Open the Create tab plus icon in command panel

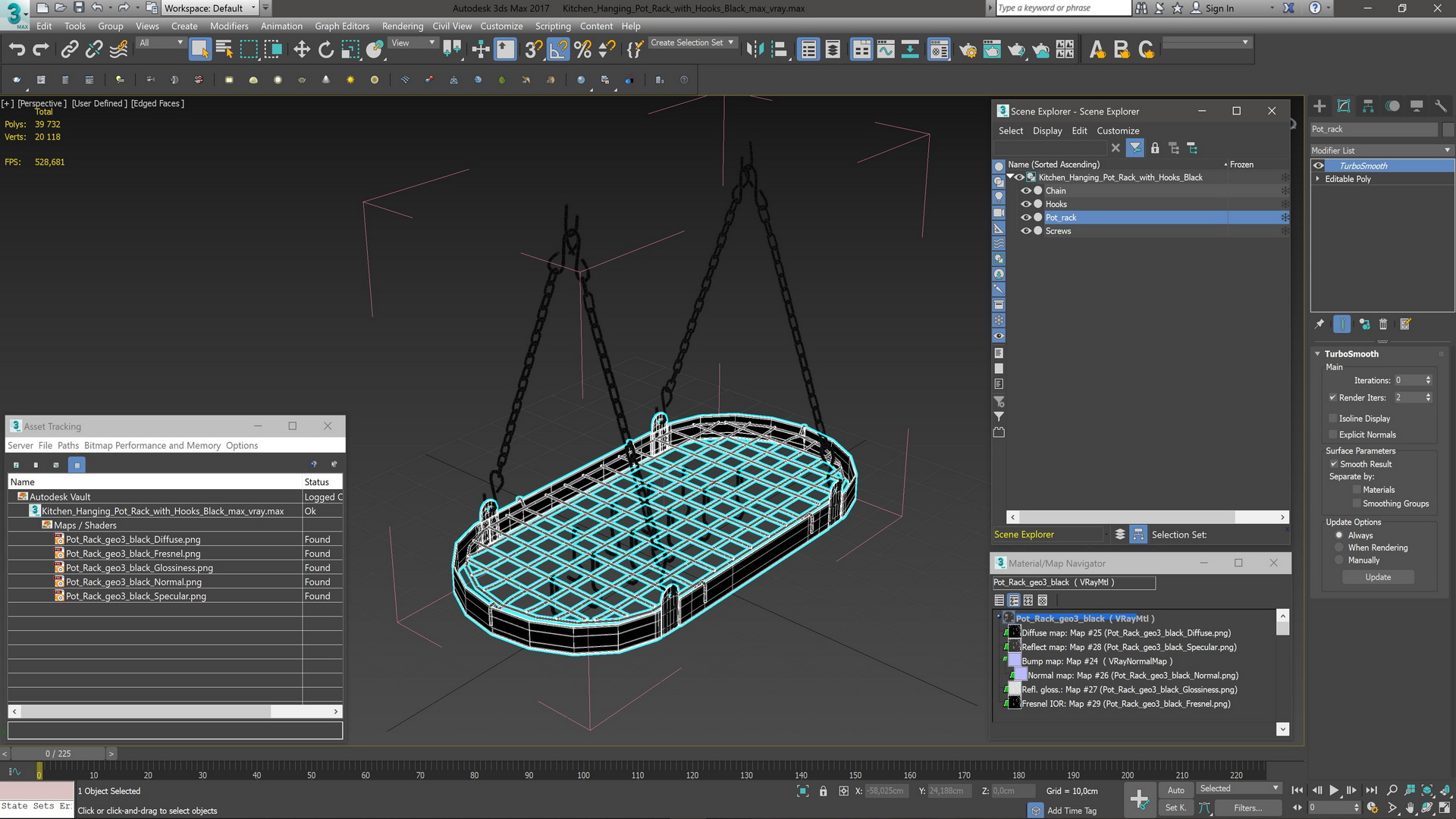tap(1319, 106)
